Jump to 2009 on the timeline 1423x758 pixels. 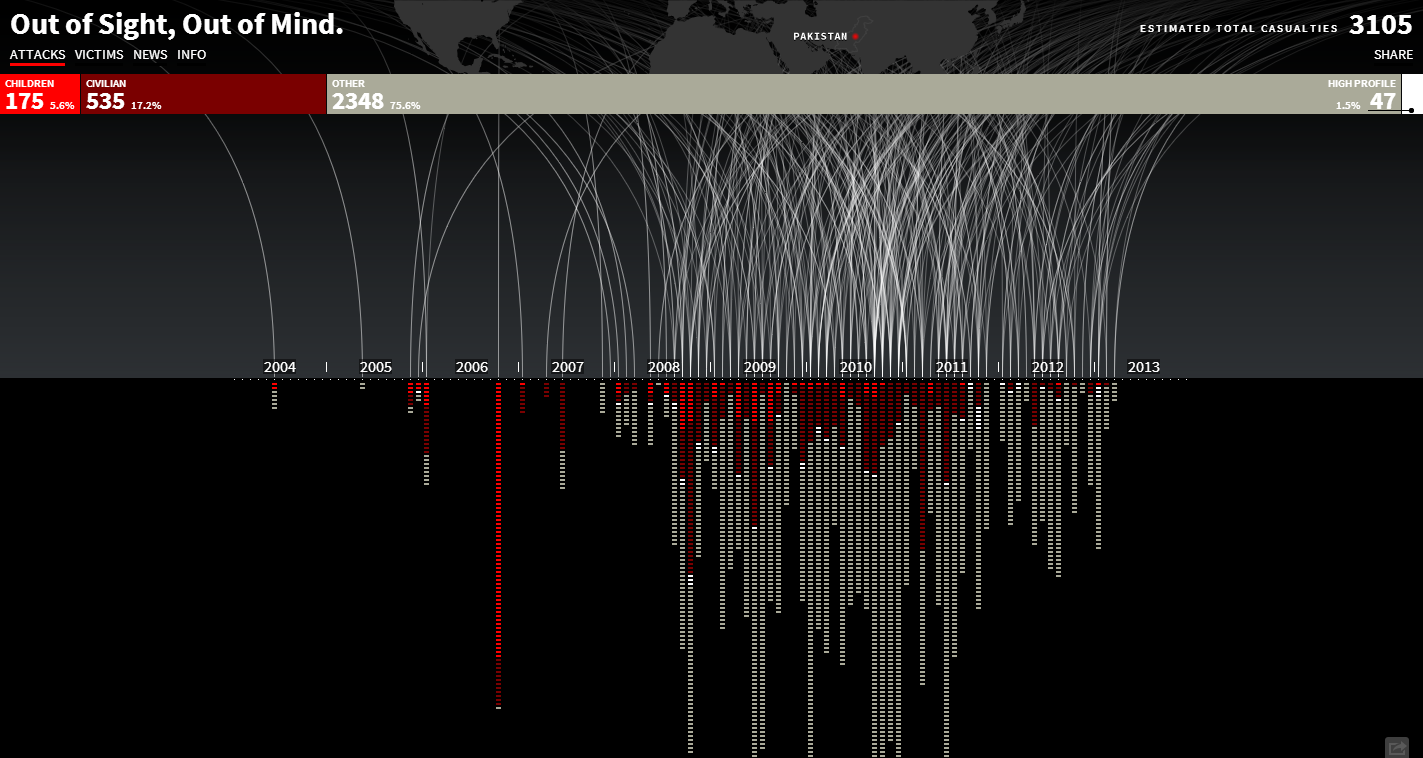click(x=760, y=367)
